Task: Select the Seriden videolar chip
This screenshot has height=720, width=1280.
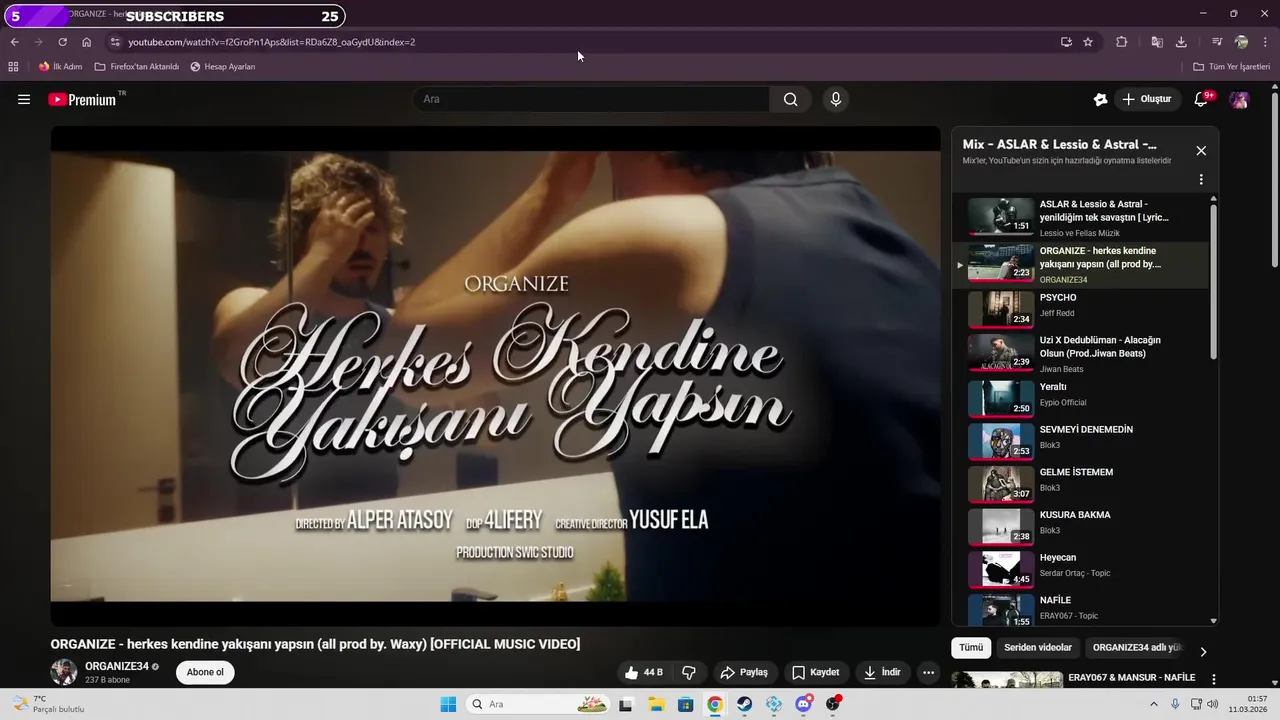Action: (1038, 648)
